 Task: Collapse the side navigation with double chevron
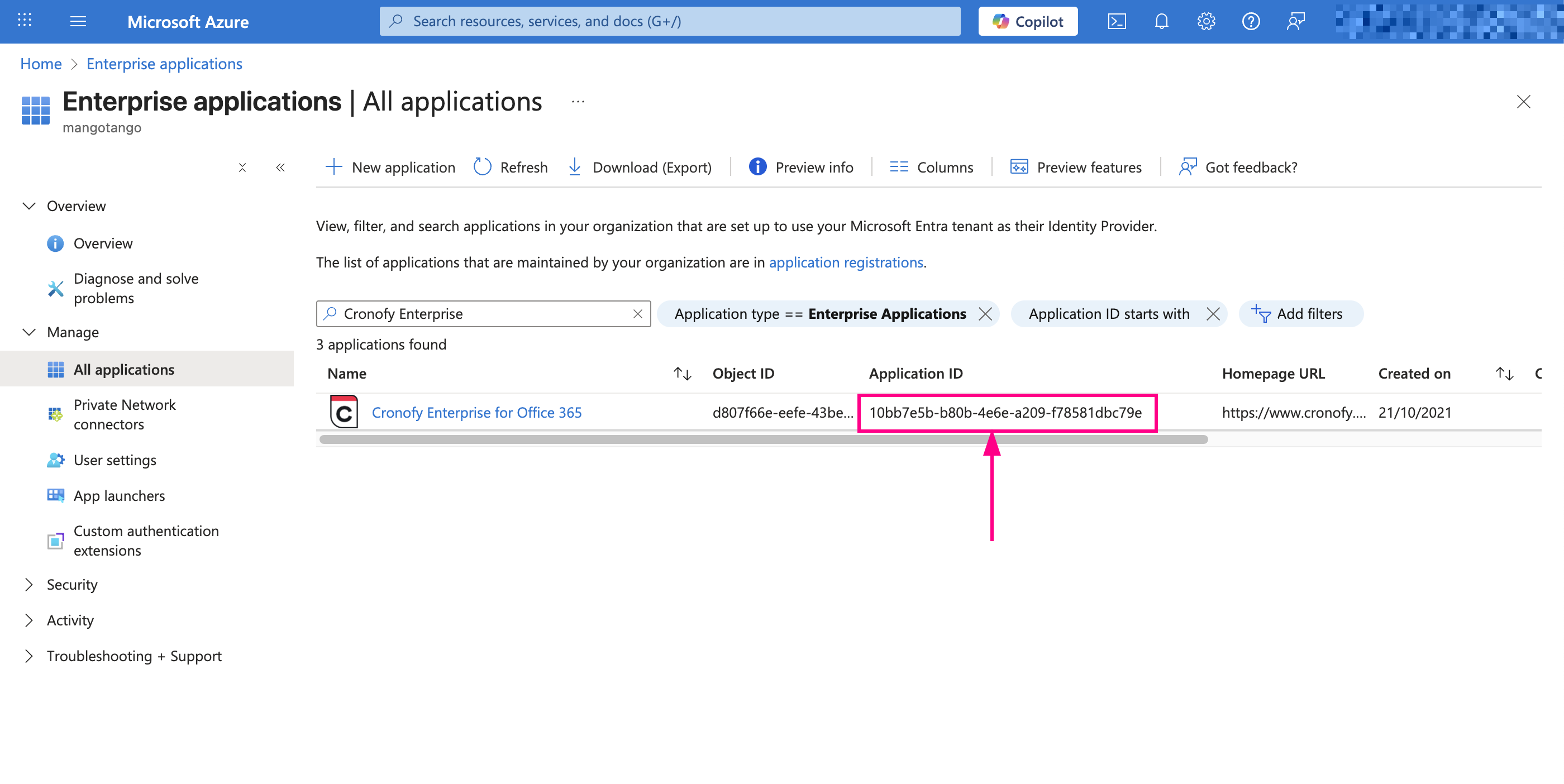pyautogui.click(x=280, y=168)
